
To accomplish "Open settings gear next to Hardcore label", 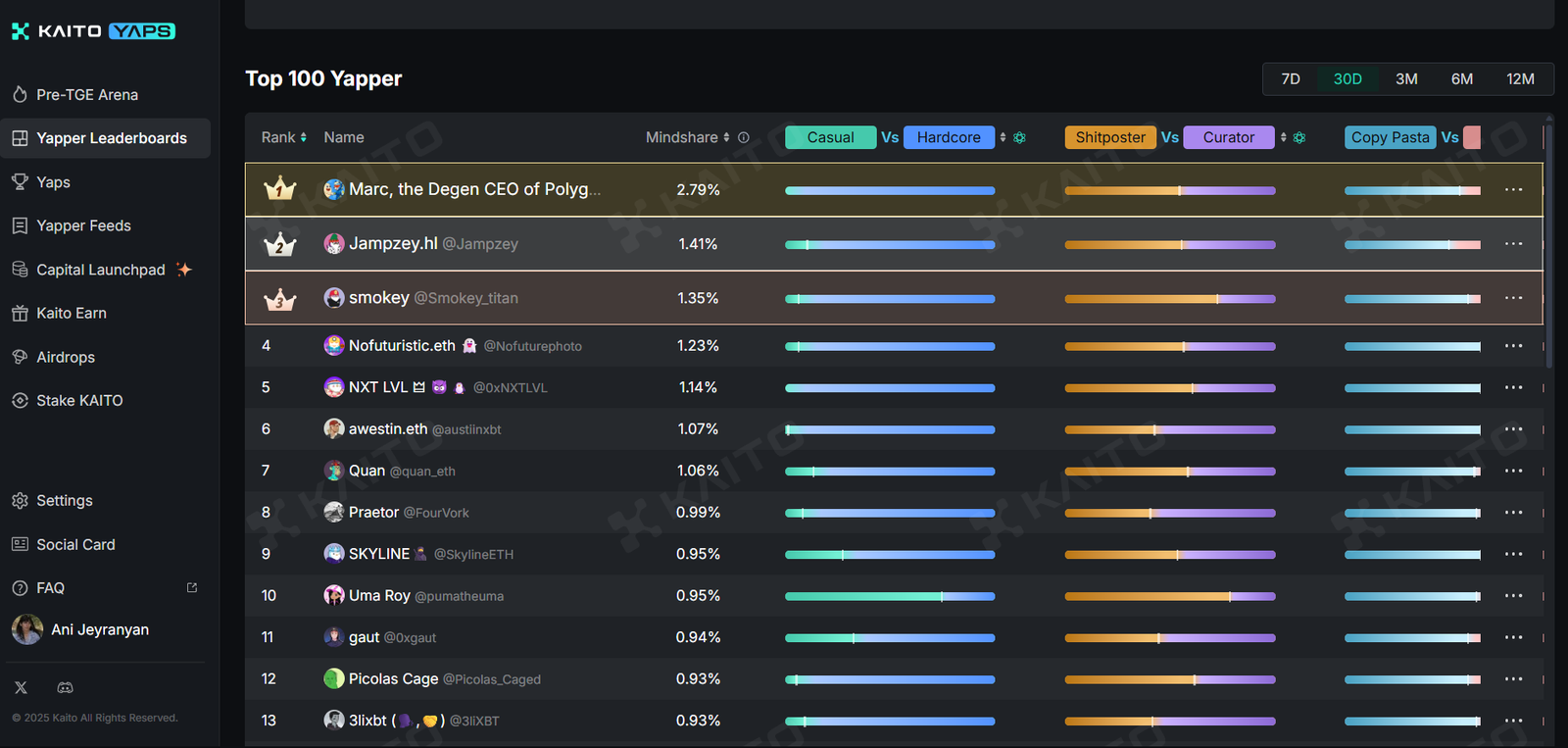I will pos(1019,138).
